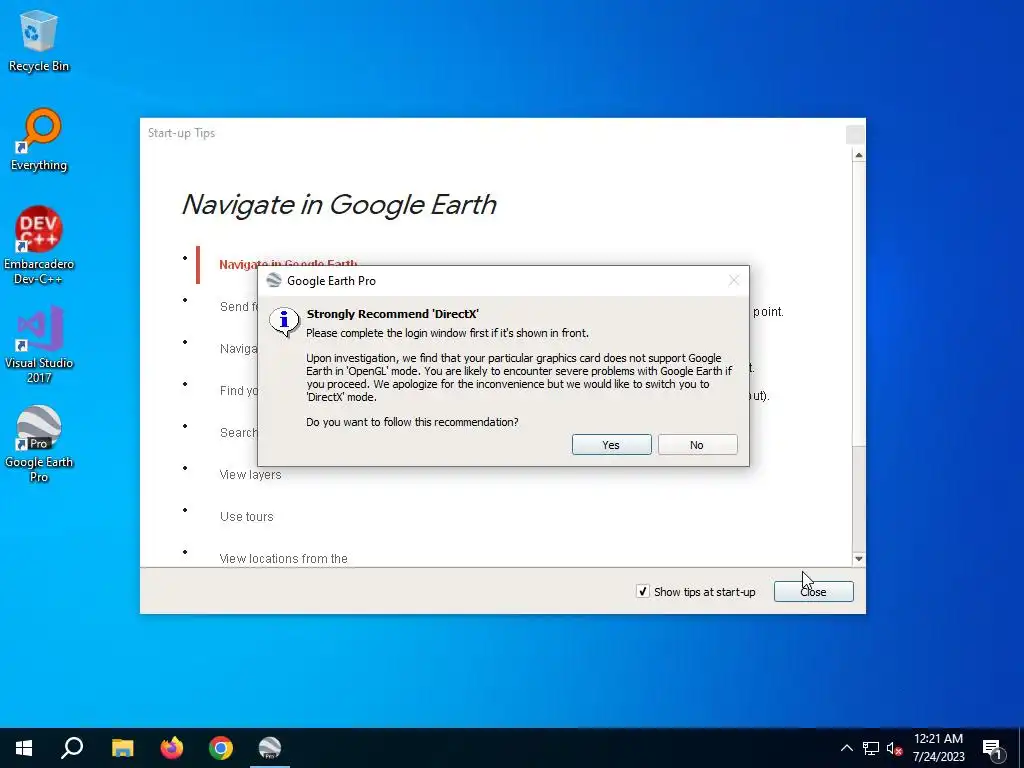The height and width of the screenshot is (768, 1024).
Task: Click the info icon in the DirectX dialog
Action: pyautogui.click(x=285, y=321)
